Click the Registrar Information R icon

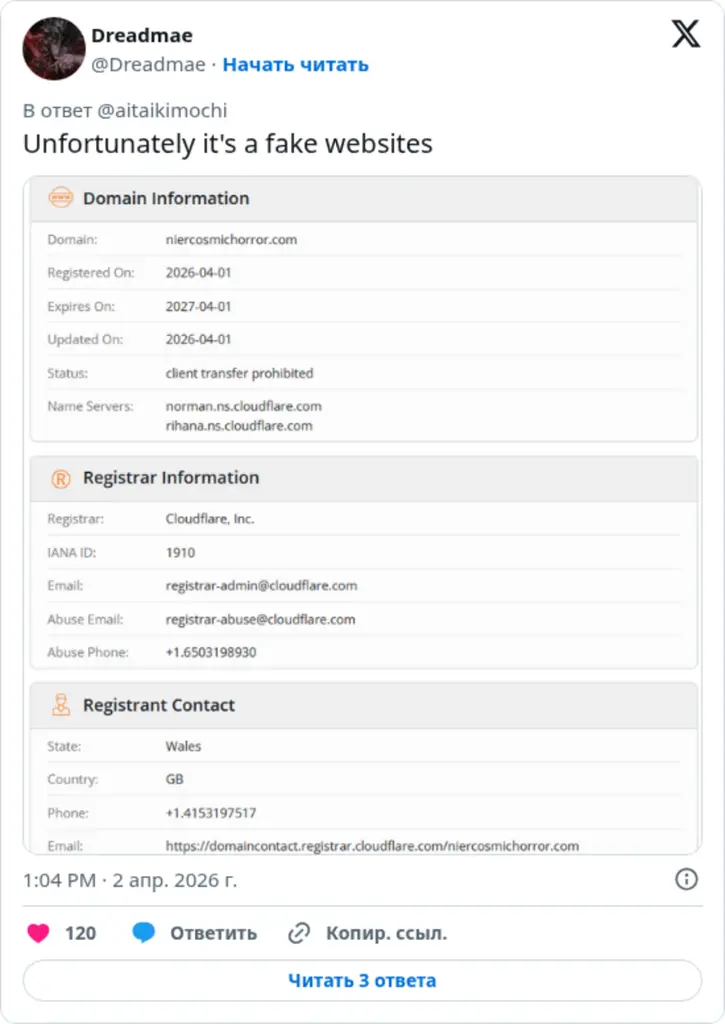60,478
